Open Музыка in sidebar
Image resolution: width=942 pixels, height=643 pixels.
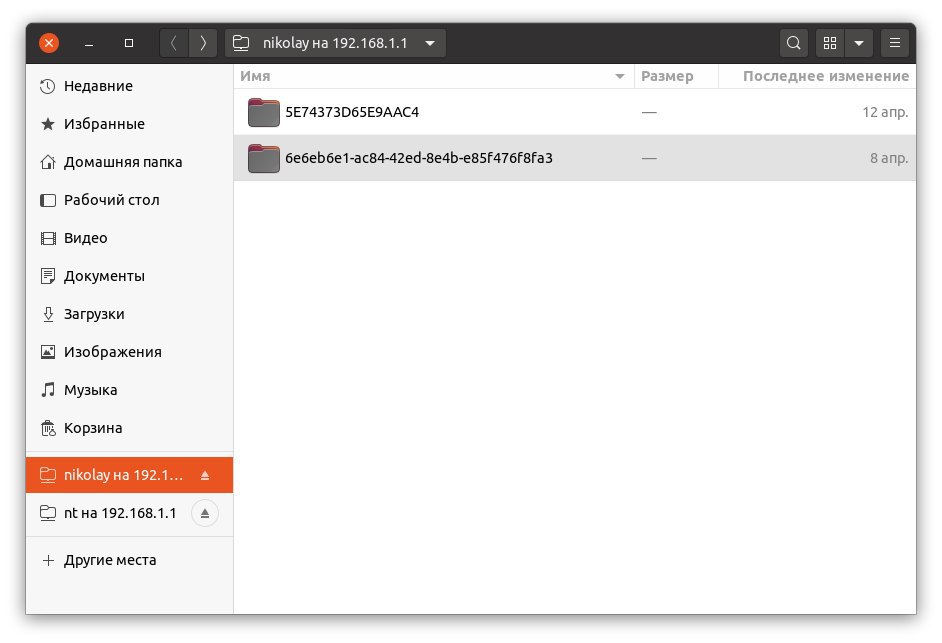coord(129,390)
